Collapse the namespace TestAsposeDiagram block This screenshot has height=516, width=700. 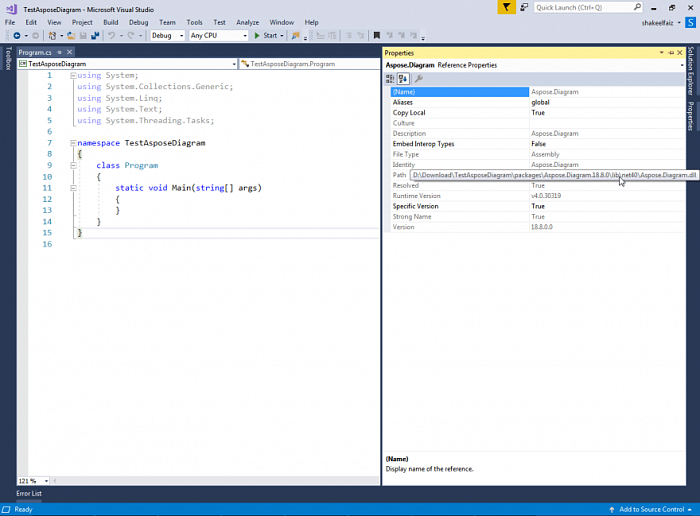(x=73, y=143)
